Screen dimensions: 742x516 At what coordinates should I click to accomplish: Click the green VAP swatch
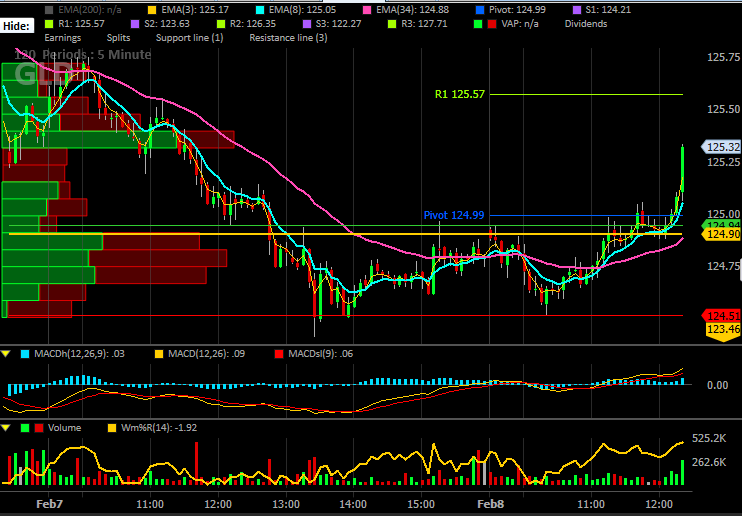click(478, 24)
